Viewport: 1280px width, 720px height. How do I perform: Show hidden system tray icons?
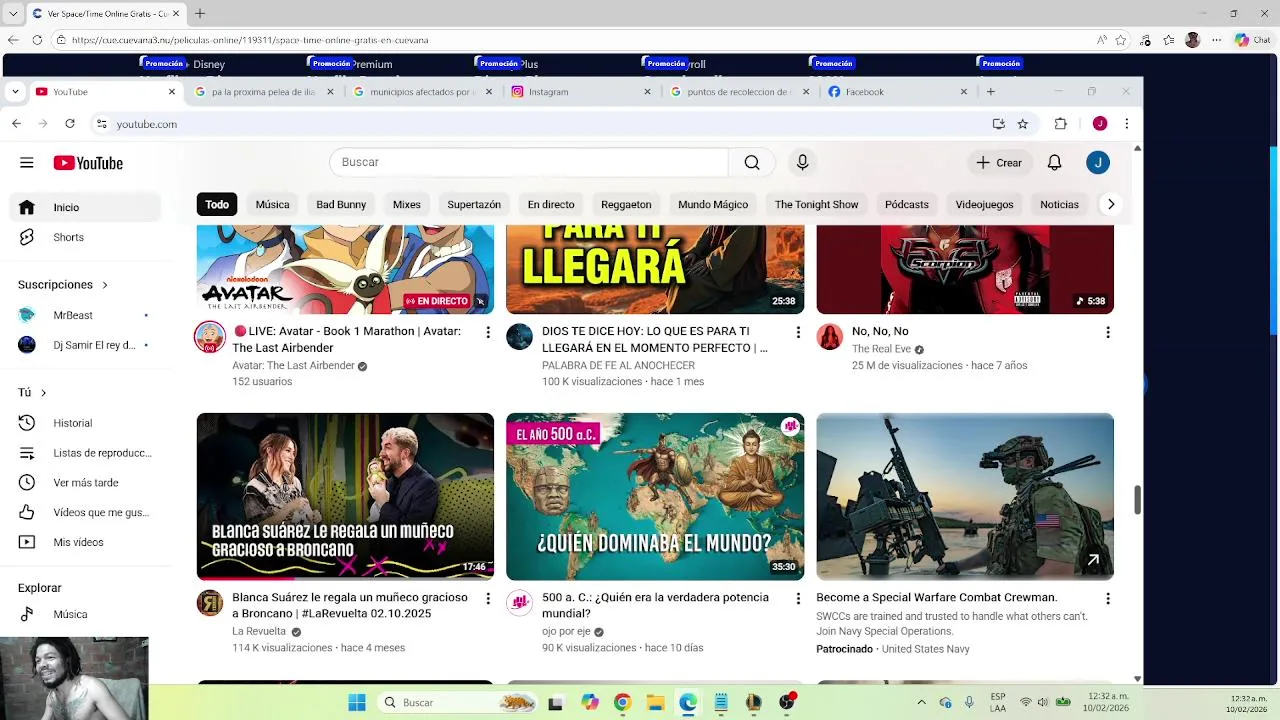922,703
